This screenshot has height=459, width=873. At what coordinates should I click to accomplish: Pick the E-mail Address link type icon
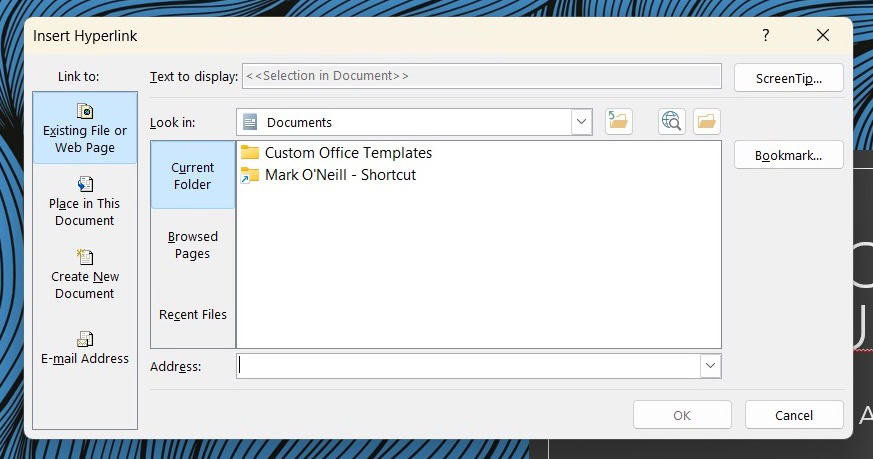(85, 338)
